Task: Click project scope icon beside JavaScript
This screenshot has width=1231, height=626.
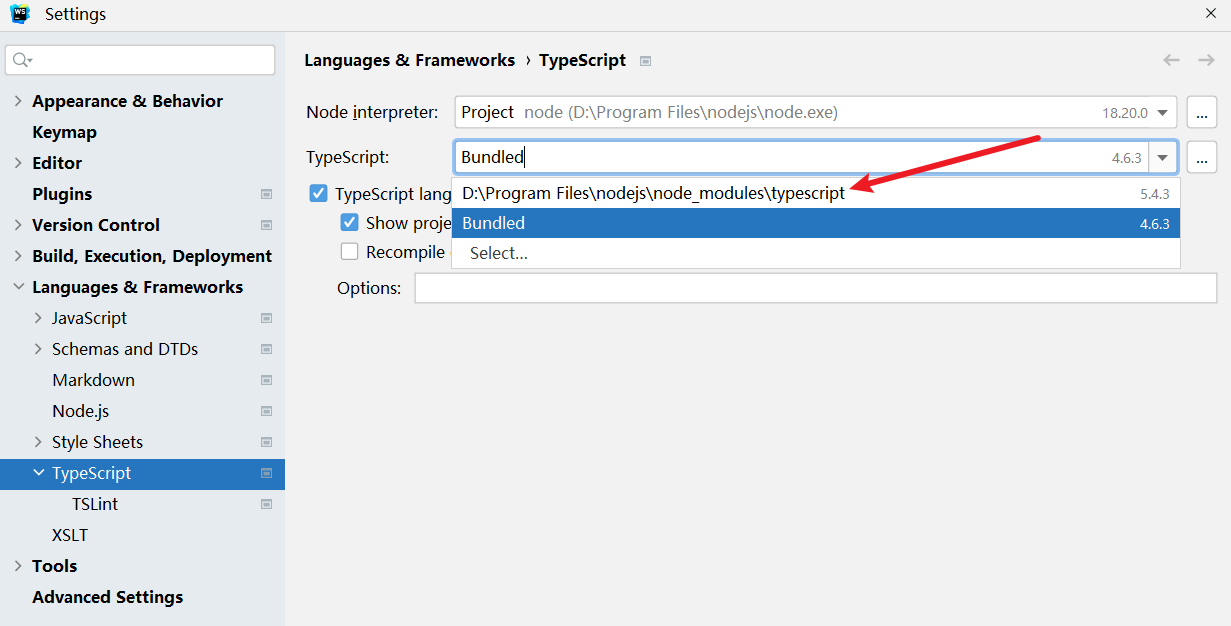Action: (x=266, y=318)
